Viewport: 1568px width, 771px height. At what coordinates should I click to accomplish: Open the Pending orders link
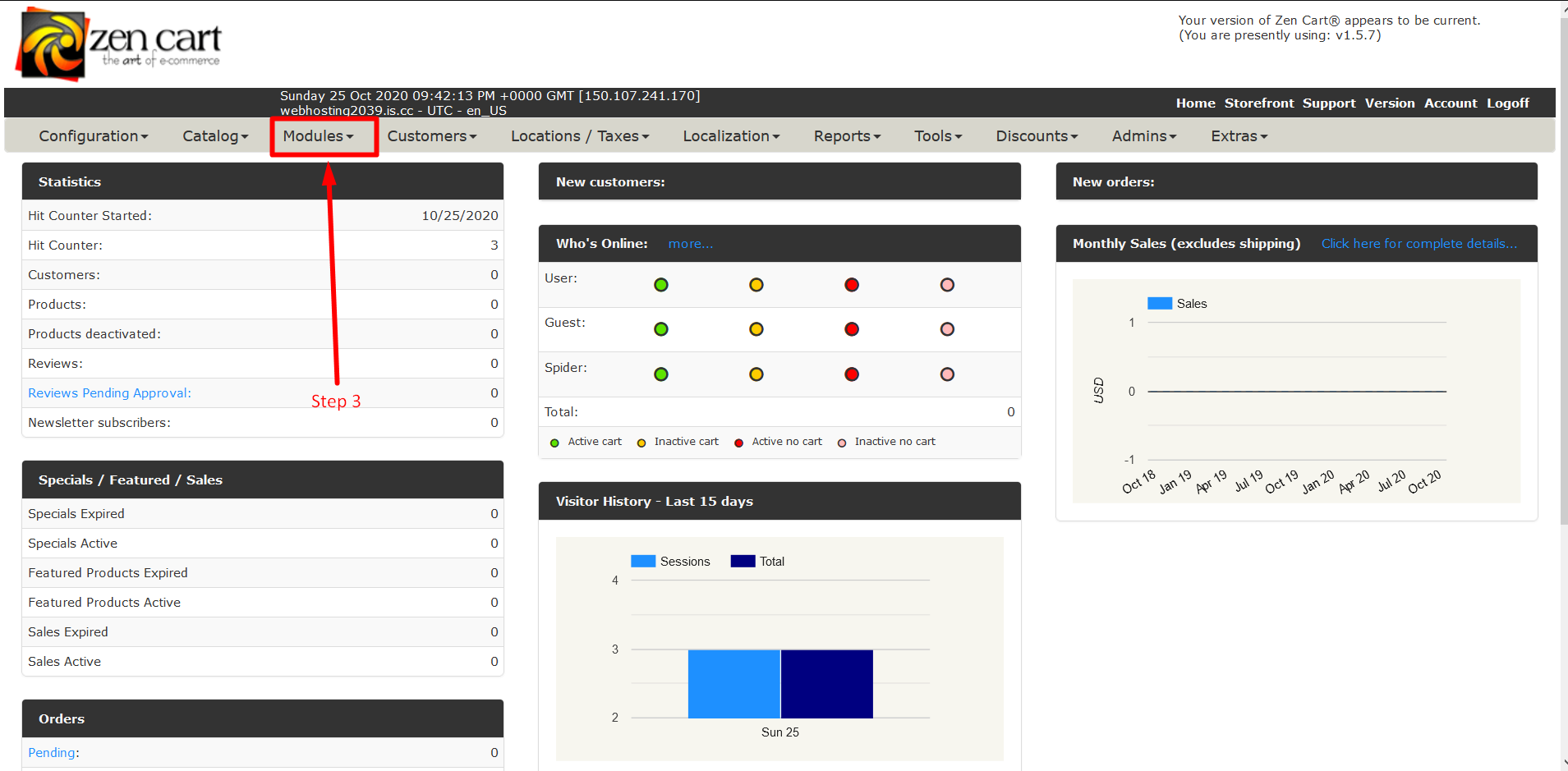point(52,753)
